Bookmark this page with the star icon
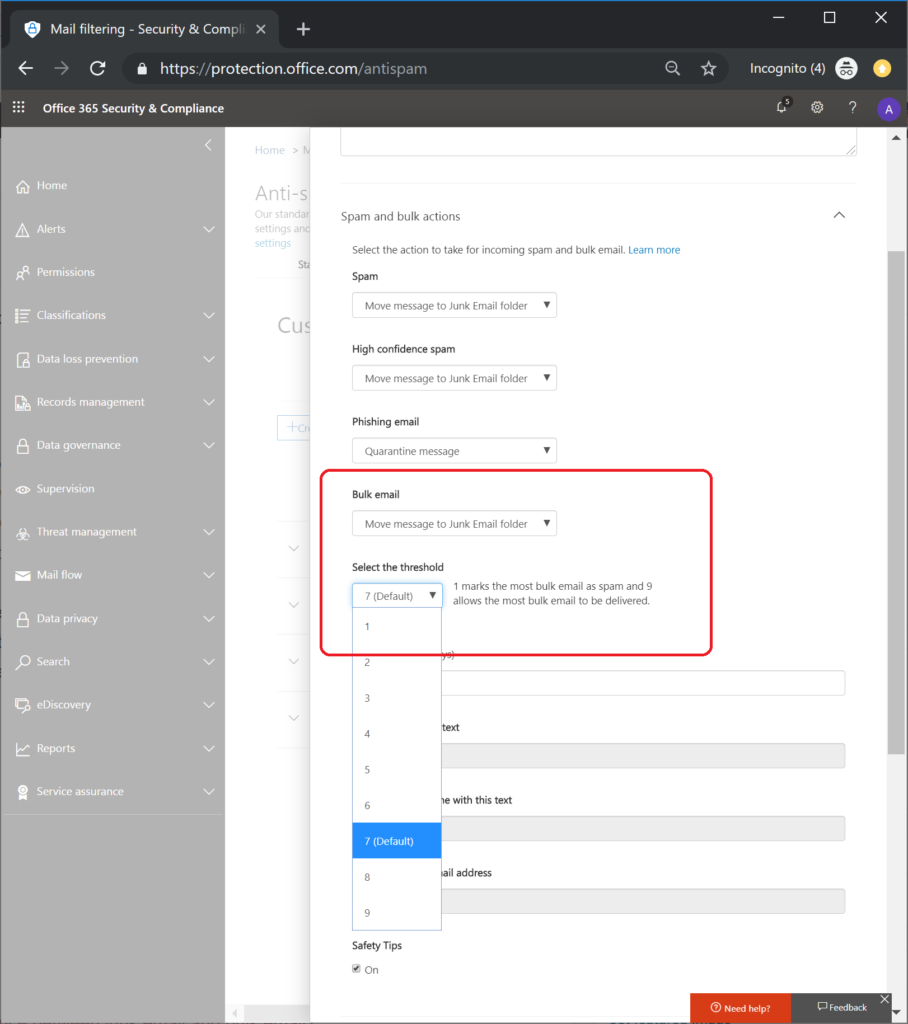This screenshot has width=908, height=1024. 708,69
